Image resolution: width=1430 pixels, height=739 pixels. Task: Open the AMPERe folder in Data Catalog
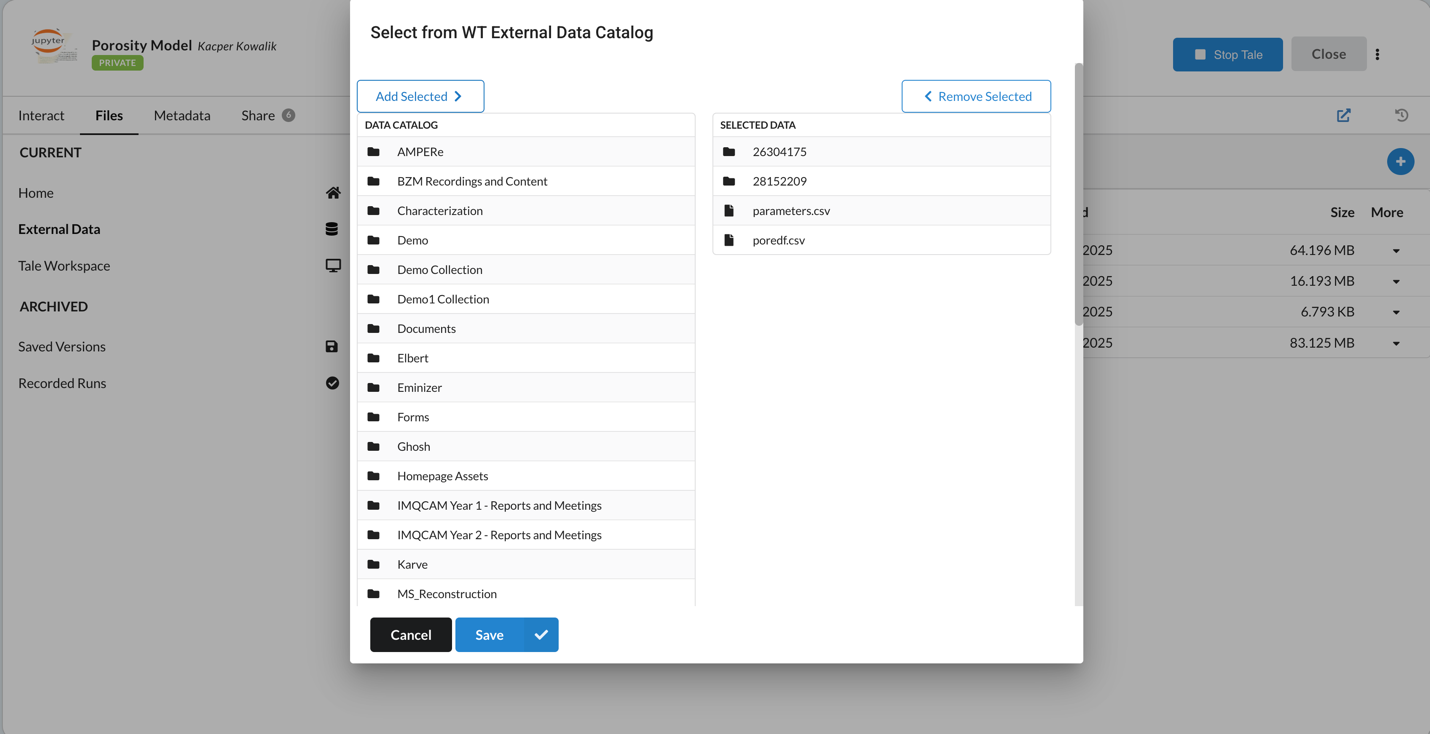[422, 151]
